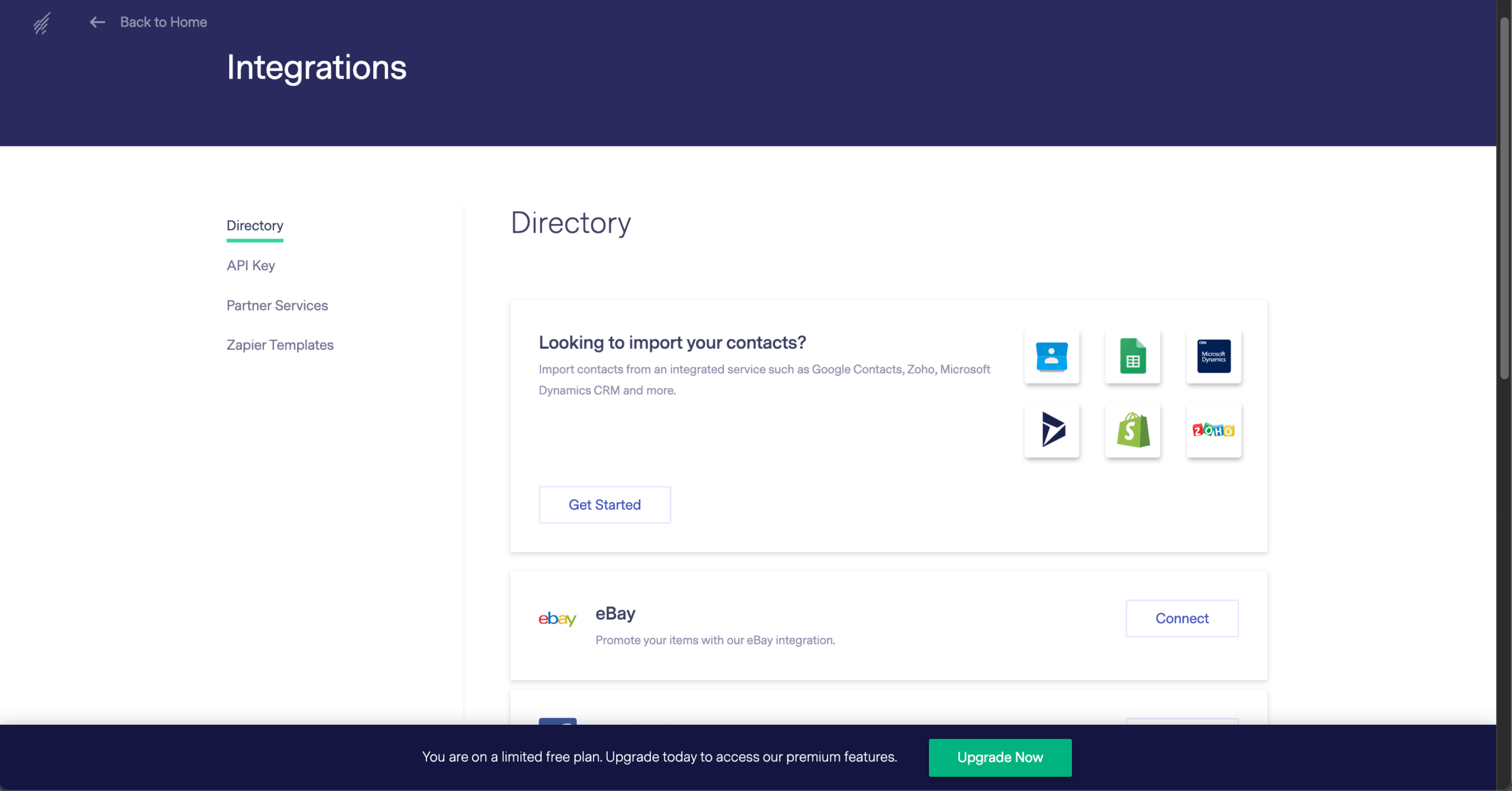Screen dimensions: 1512x791
Task: Click the Google Contacts icon
Action: tap(1051, 356)
